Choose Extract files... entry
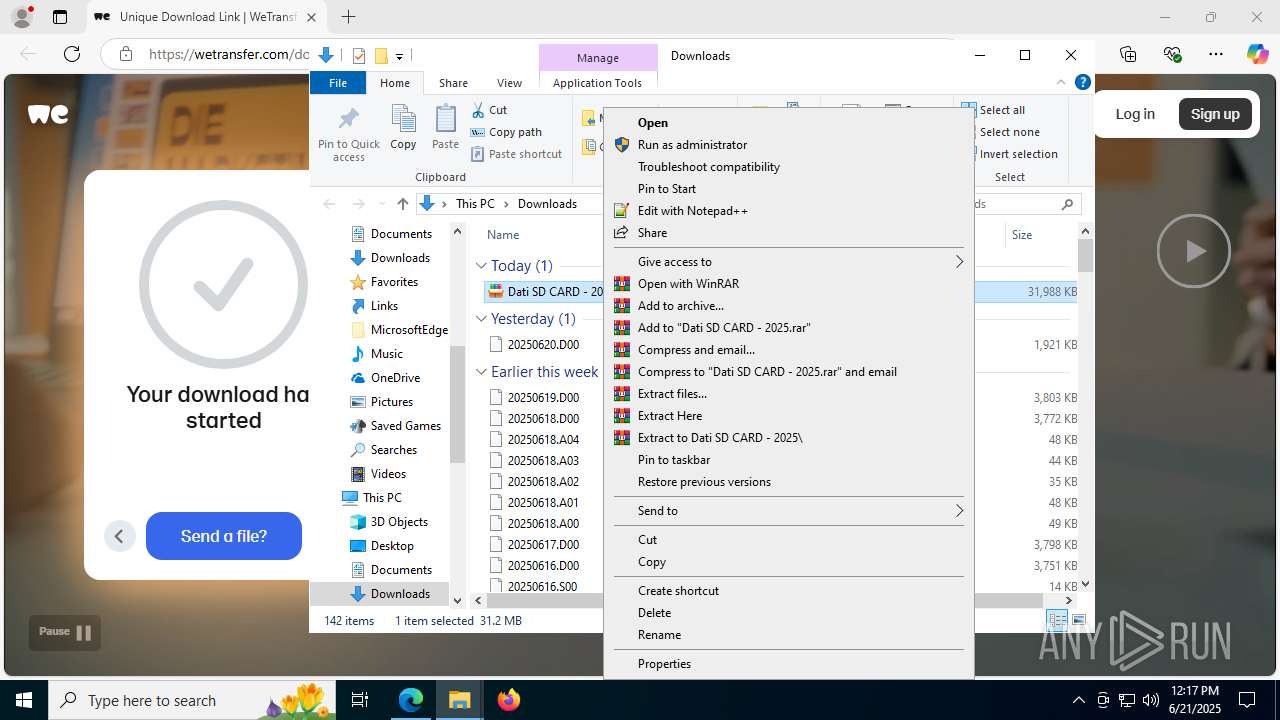Screen dimensions: 1280x720 tap(672, 393)
